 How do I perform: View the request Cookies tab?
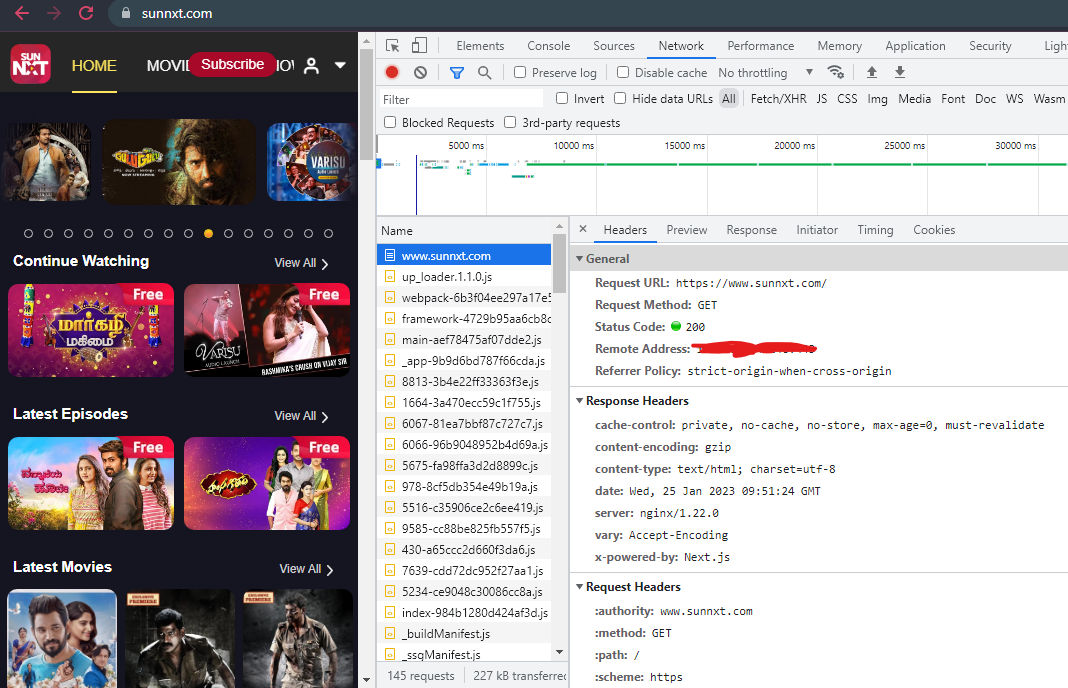pos(934,230)
